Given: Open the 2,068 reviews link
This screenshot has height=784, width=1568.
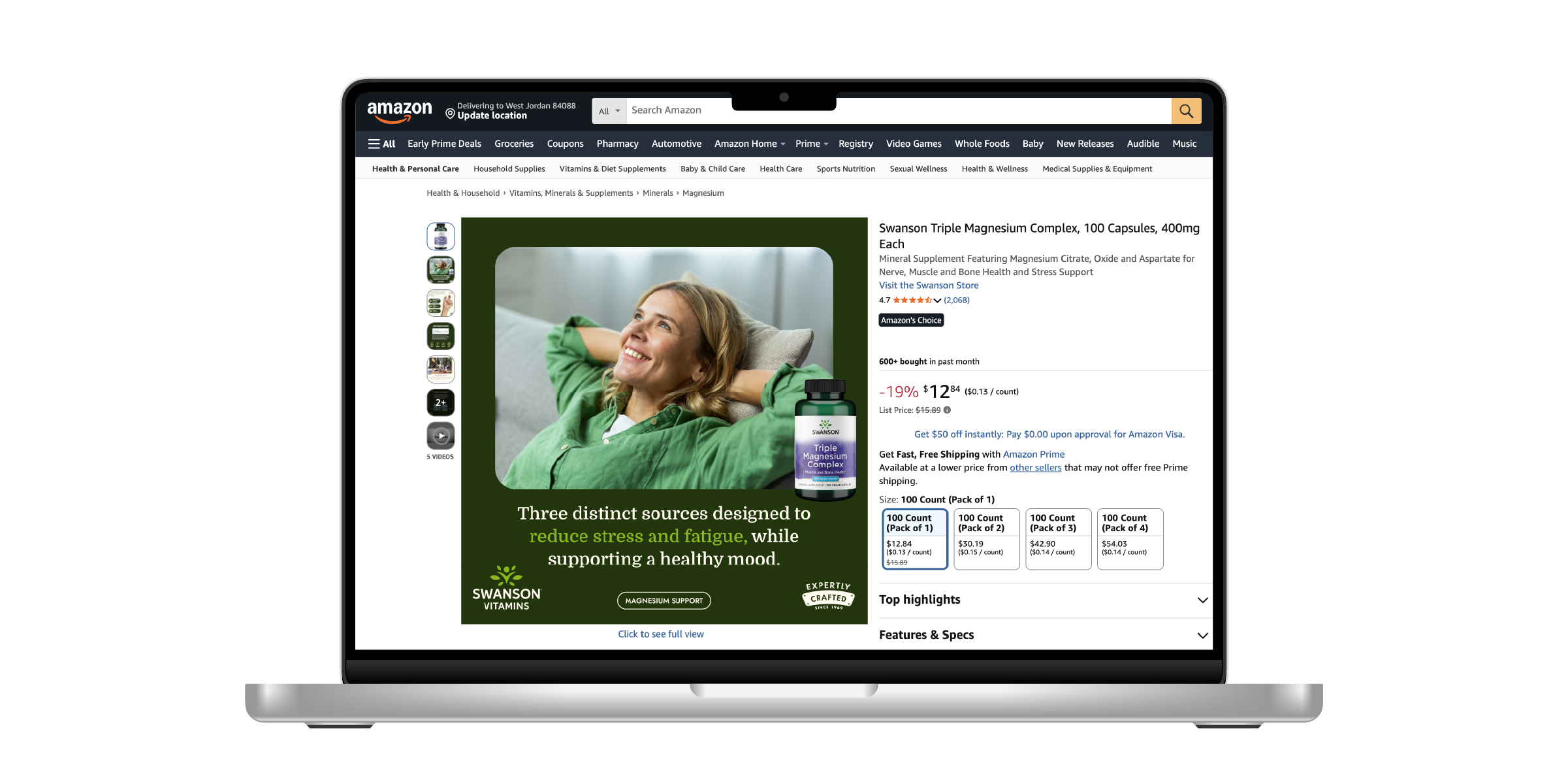Looking at the screenshot, I should point(957,301).
